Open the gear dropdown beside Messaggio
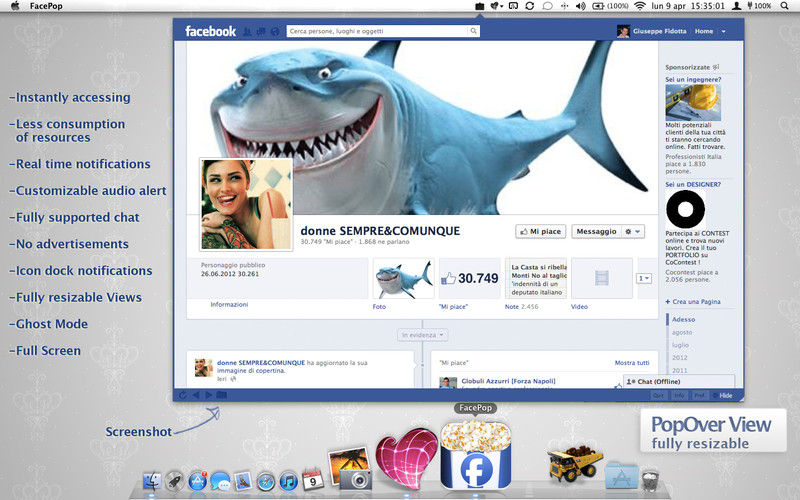 pyautogui.click(x=633, y=231)
